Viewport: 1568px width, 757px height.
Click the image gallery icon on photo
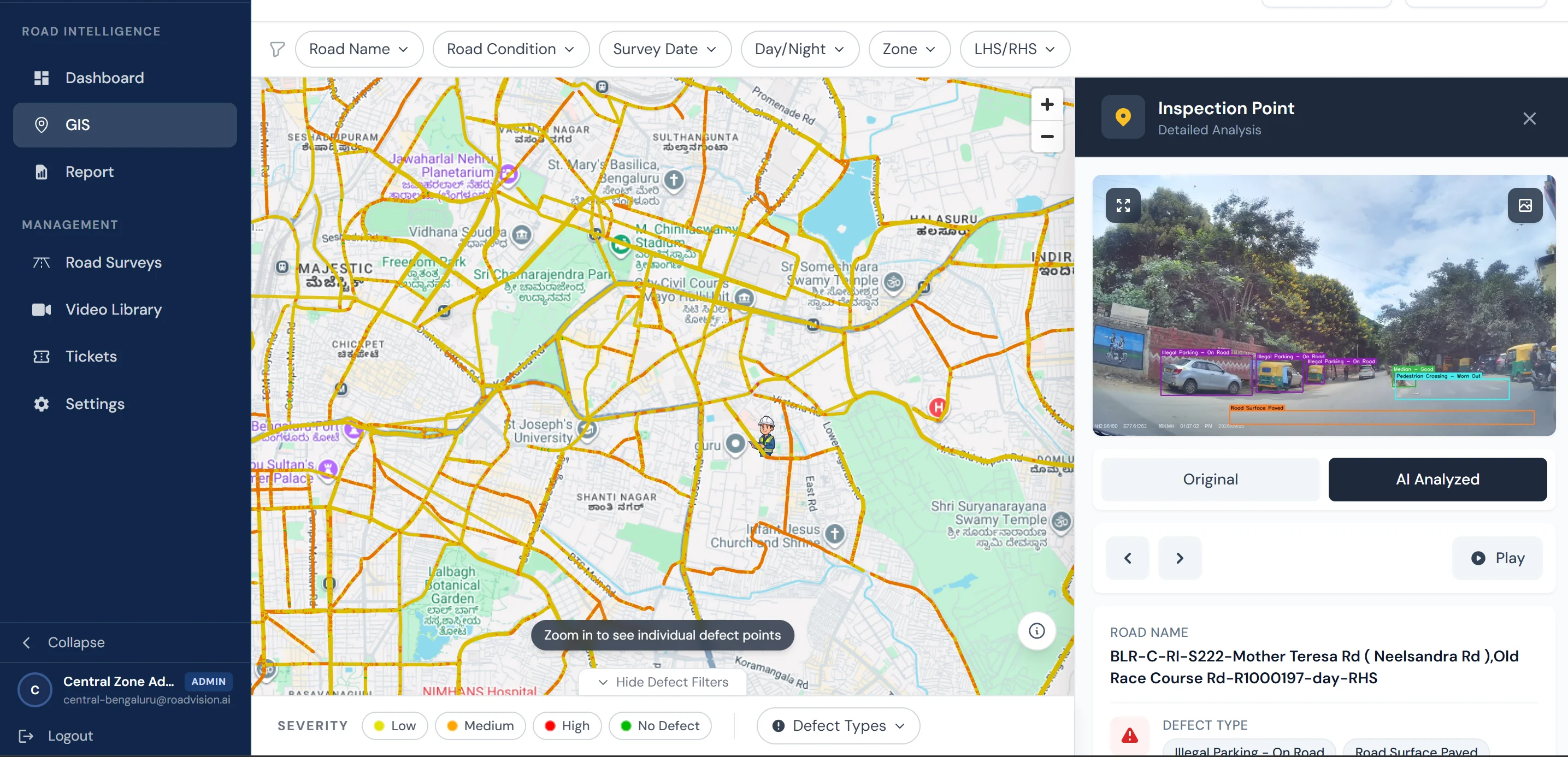tap(1525, 205)
